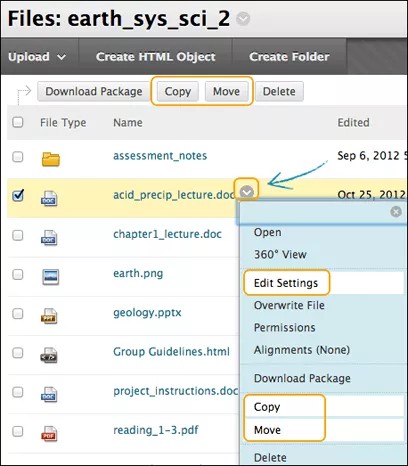
Task: Click the Create Folder button
Action: click(289, 57)
